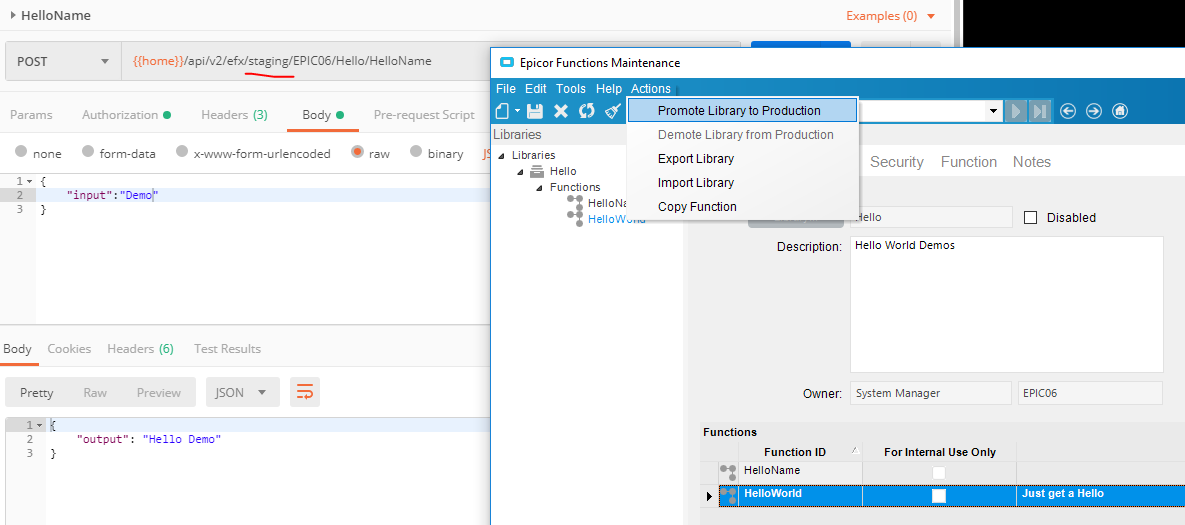Image resolution: width=1185 pixels, height=525 pixels.
Task: Open the Edit menu in Epicor
Action: tap(536, 89)
